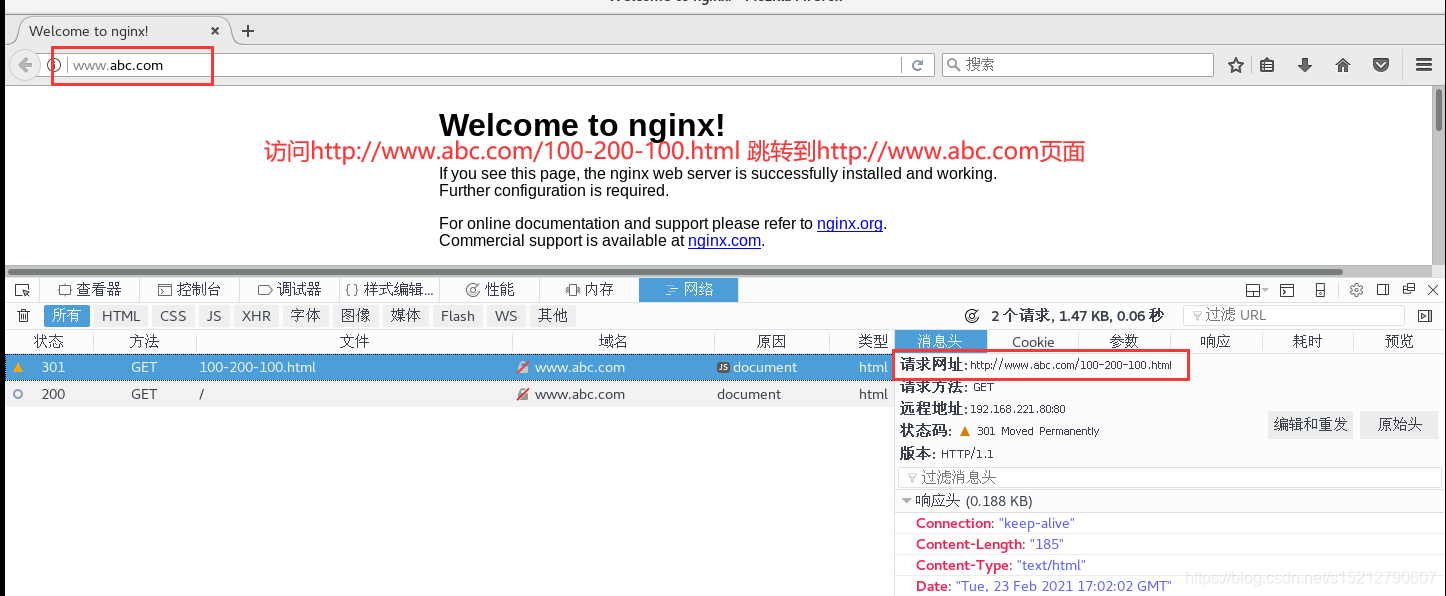Open the devtools settings gear icon
Viewport: 1446px width, 596px height.
point(1356,290)
